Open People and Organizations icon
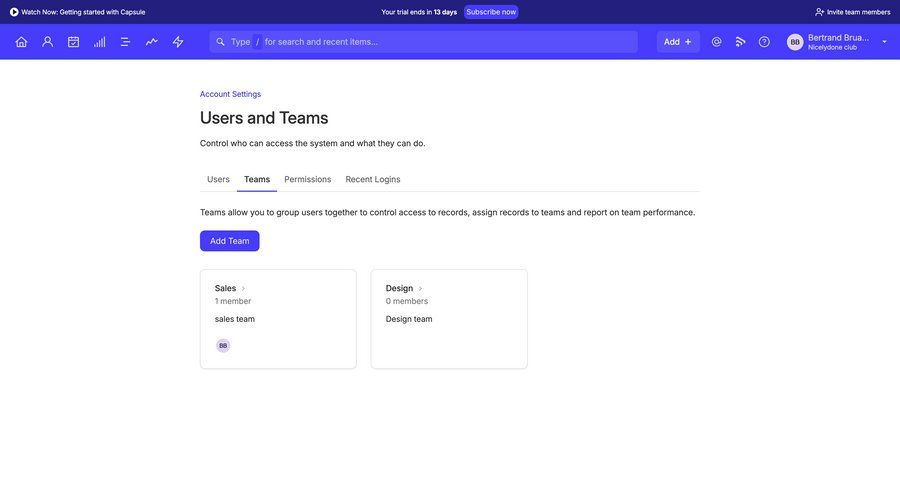 [x=47, y=42]
